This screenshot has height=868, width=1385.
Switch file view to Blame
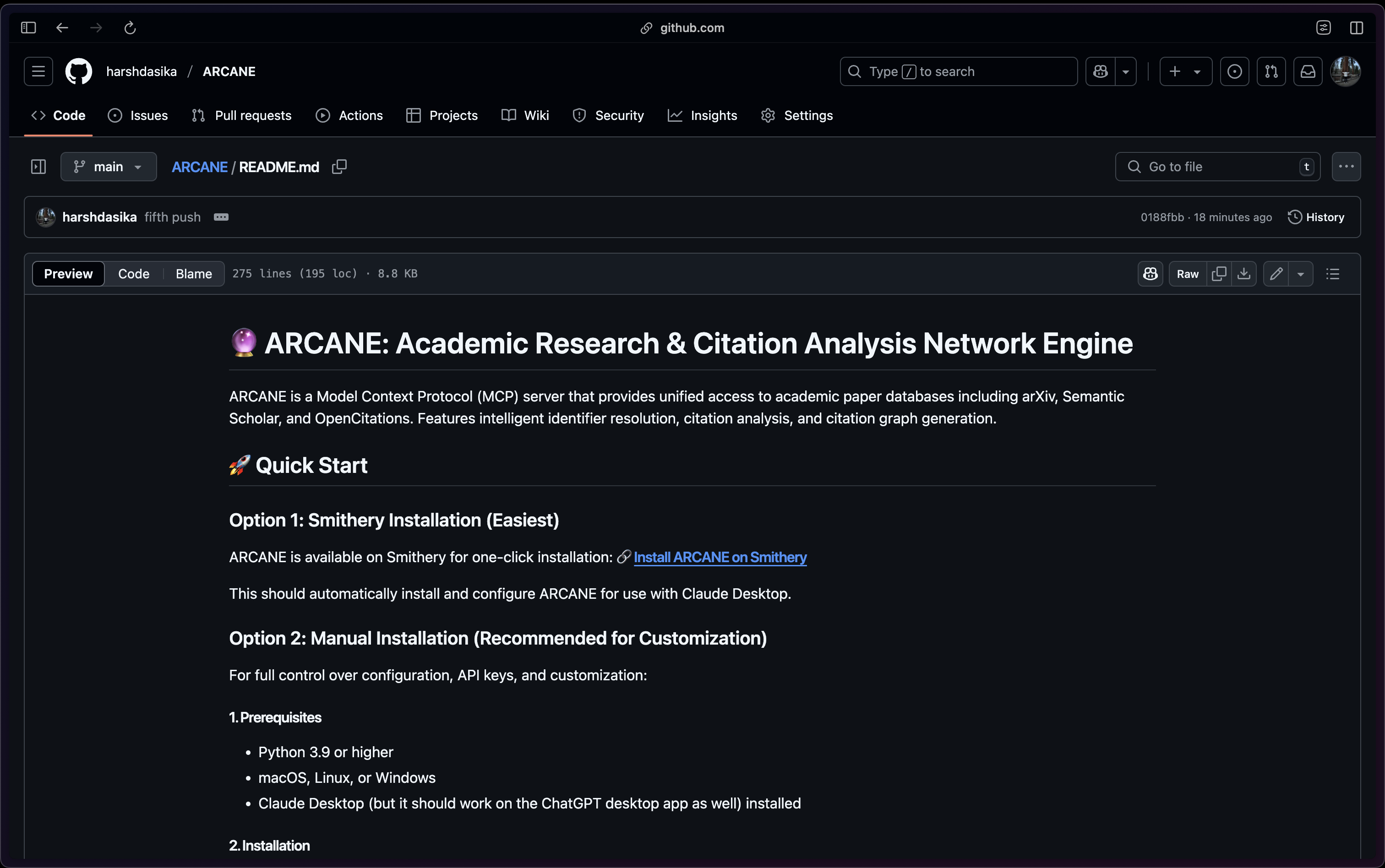pos(194,274)
